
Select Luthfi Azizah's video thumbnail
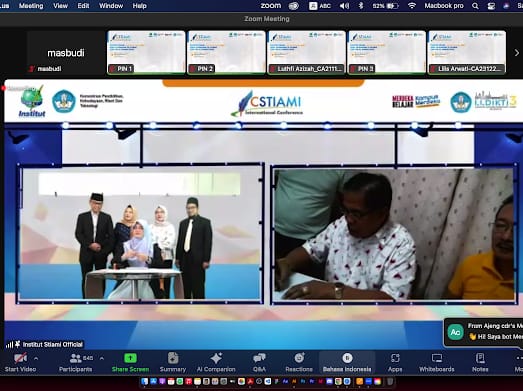point(306,52)
